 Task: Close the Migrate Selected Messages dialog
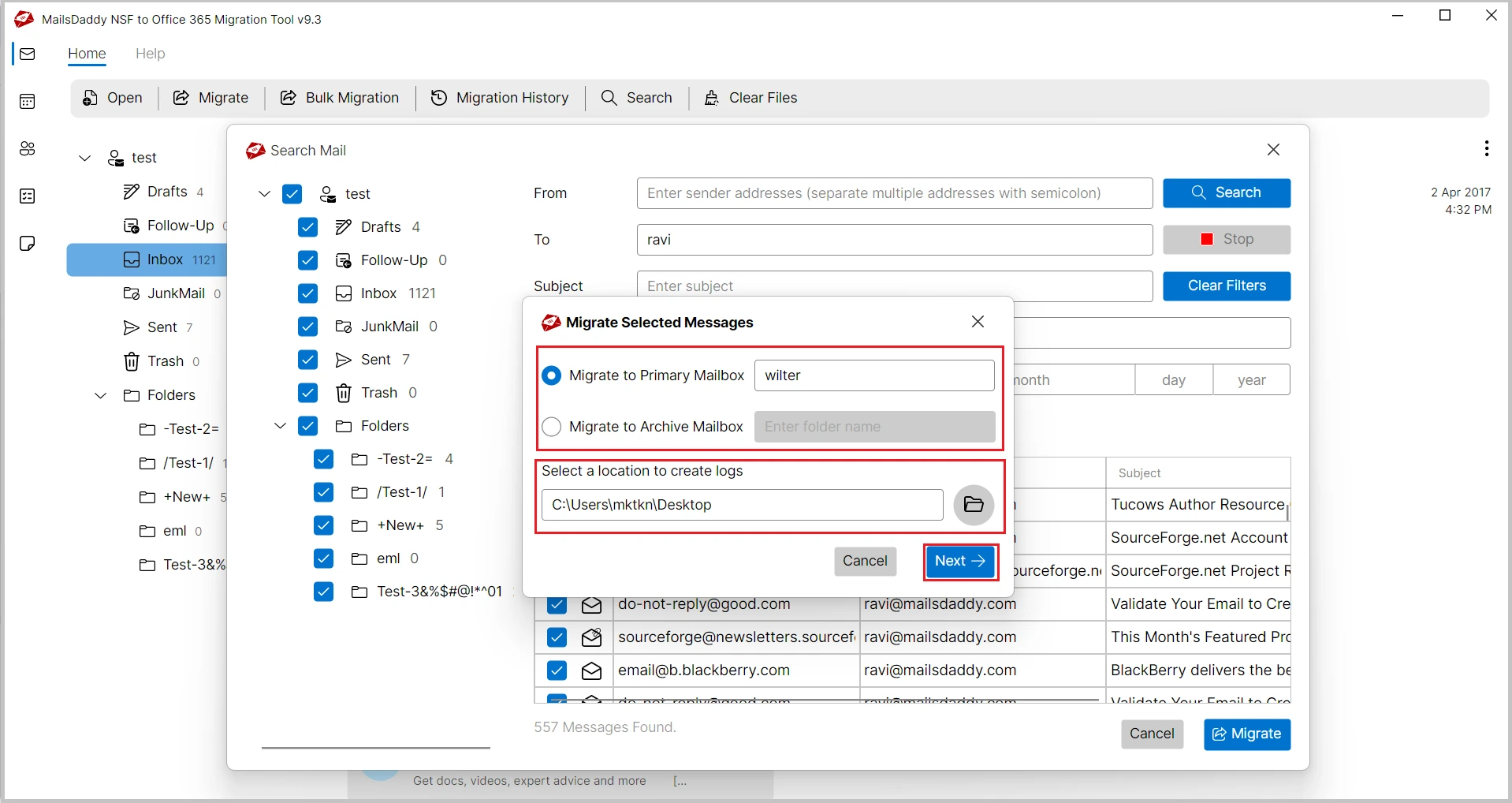tap(978, 322)
